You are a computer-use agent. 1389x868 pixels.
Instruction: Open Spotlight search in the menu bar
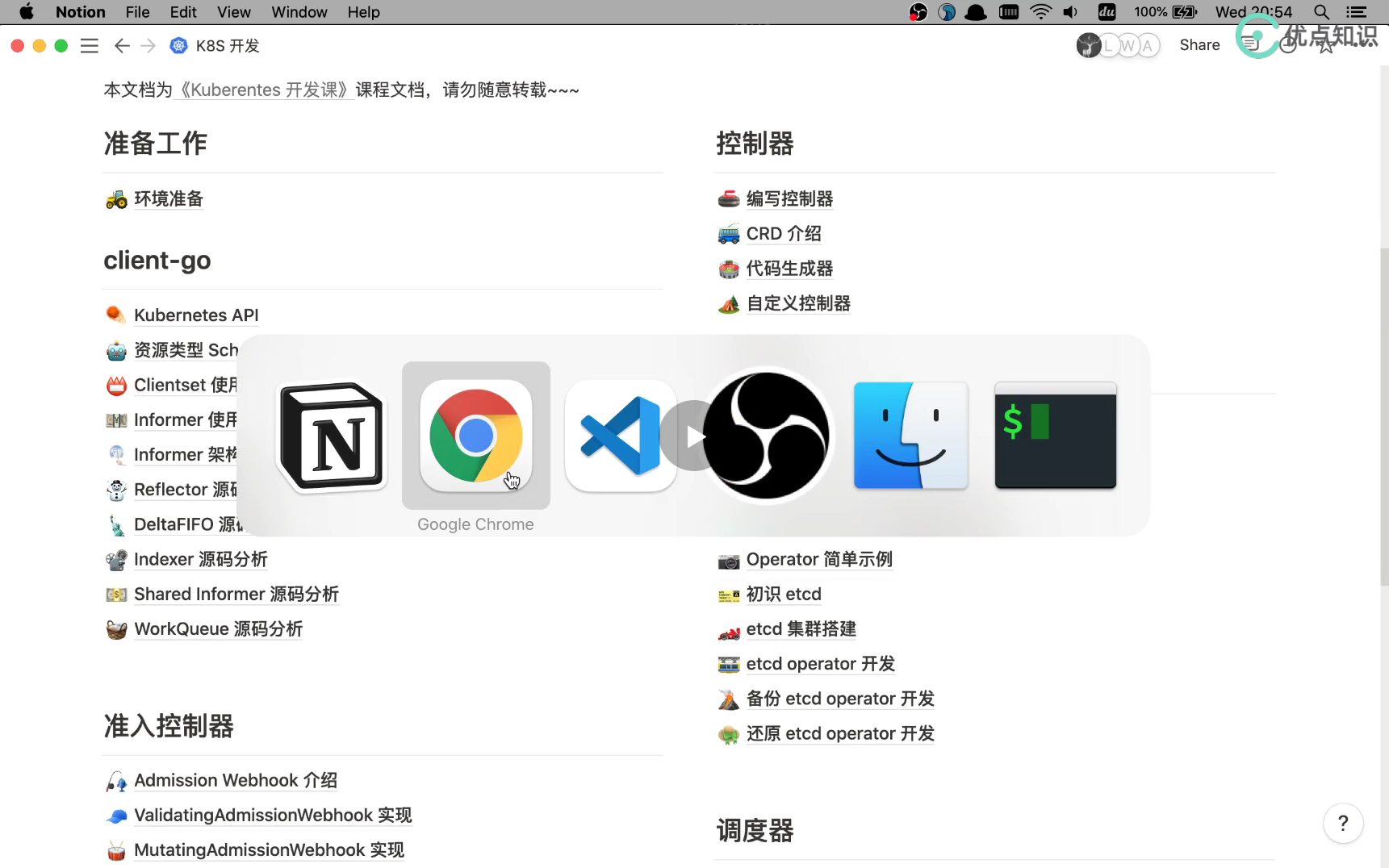click(1321, 12)
